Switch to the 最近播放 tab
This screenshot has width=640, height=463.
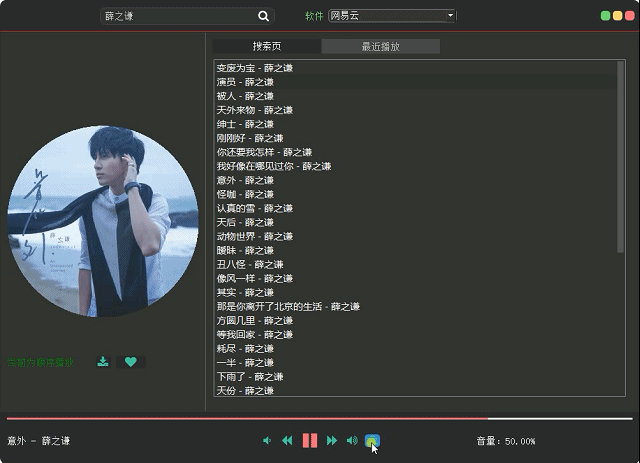(380, 47)
